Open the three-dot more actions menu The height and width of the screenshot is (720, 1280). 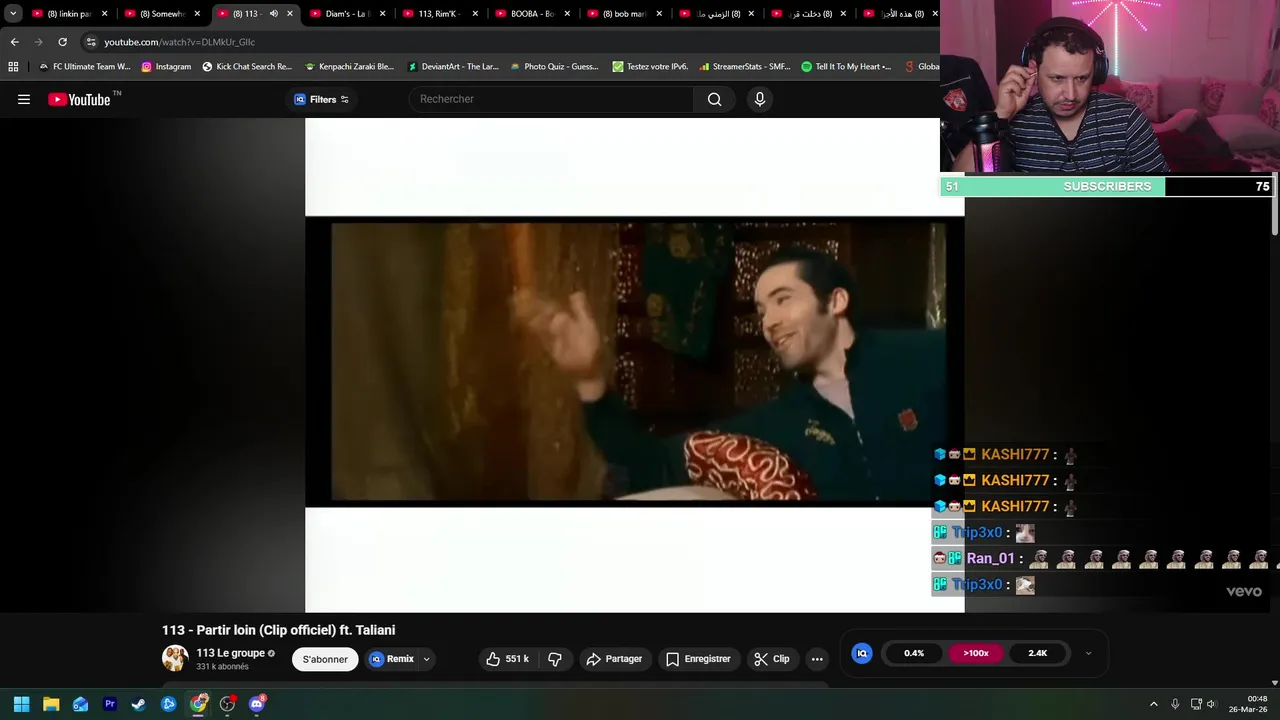click(x=817, y=659)
